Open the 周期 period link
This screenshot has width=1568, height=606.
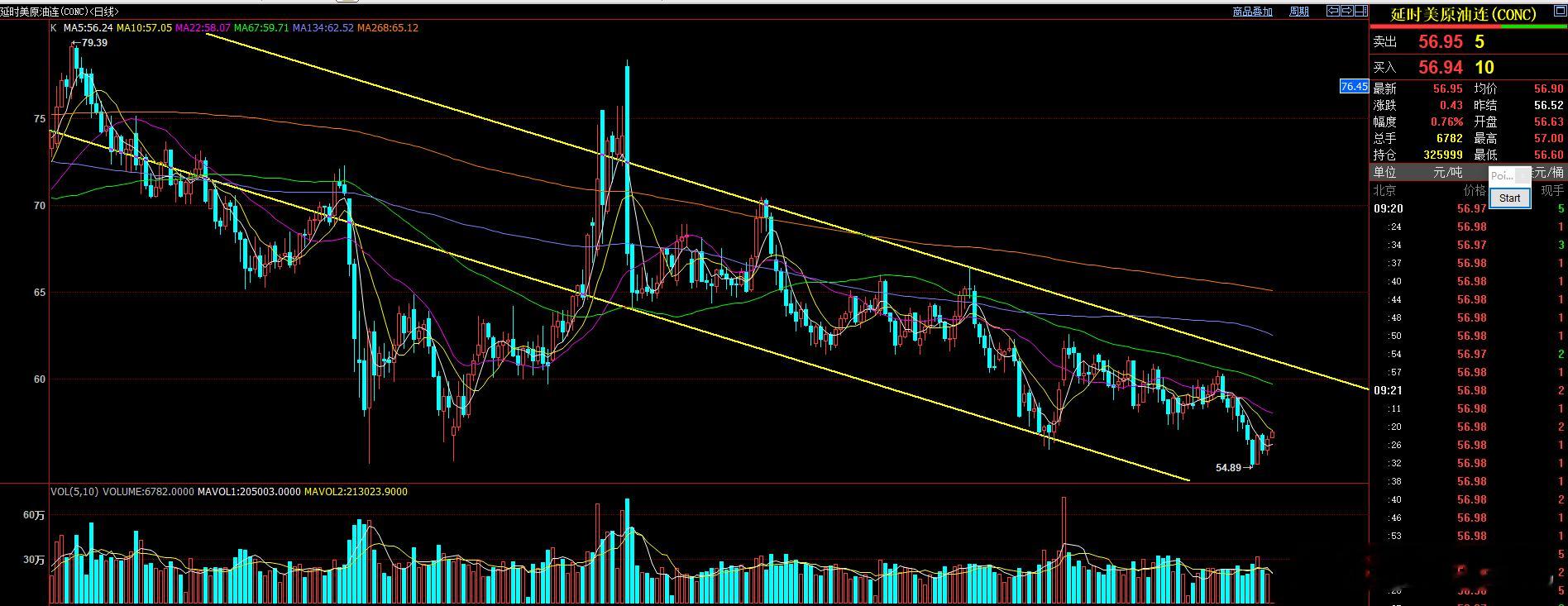click(1298, 12)
